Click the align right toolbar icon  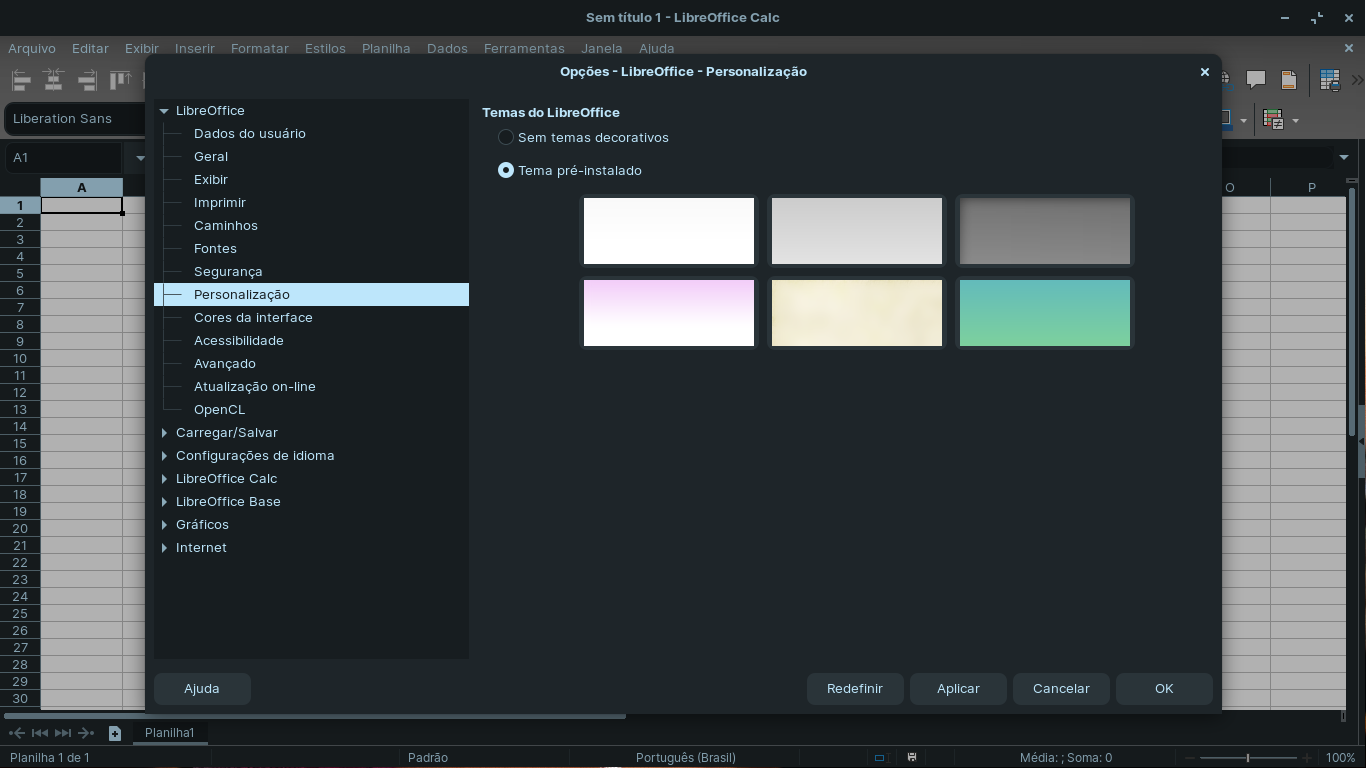tap(87, 80)
